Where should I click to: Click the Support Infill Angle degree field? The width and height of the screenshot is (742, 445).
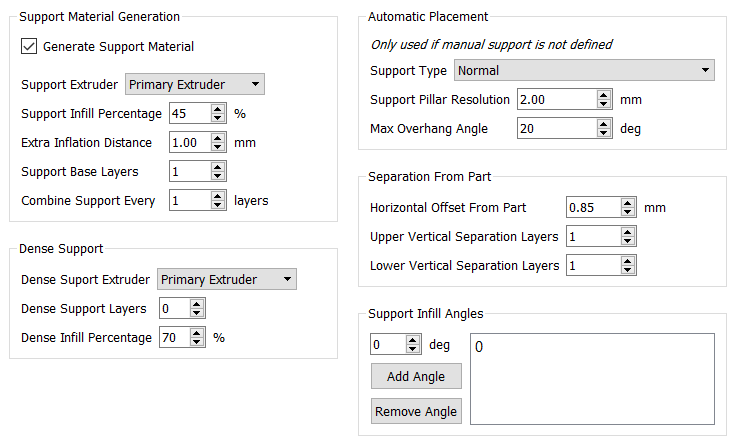pyautogui.click(x=387, y=345)
